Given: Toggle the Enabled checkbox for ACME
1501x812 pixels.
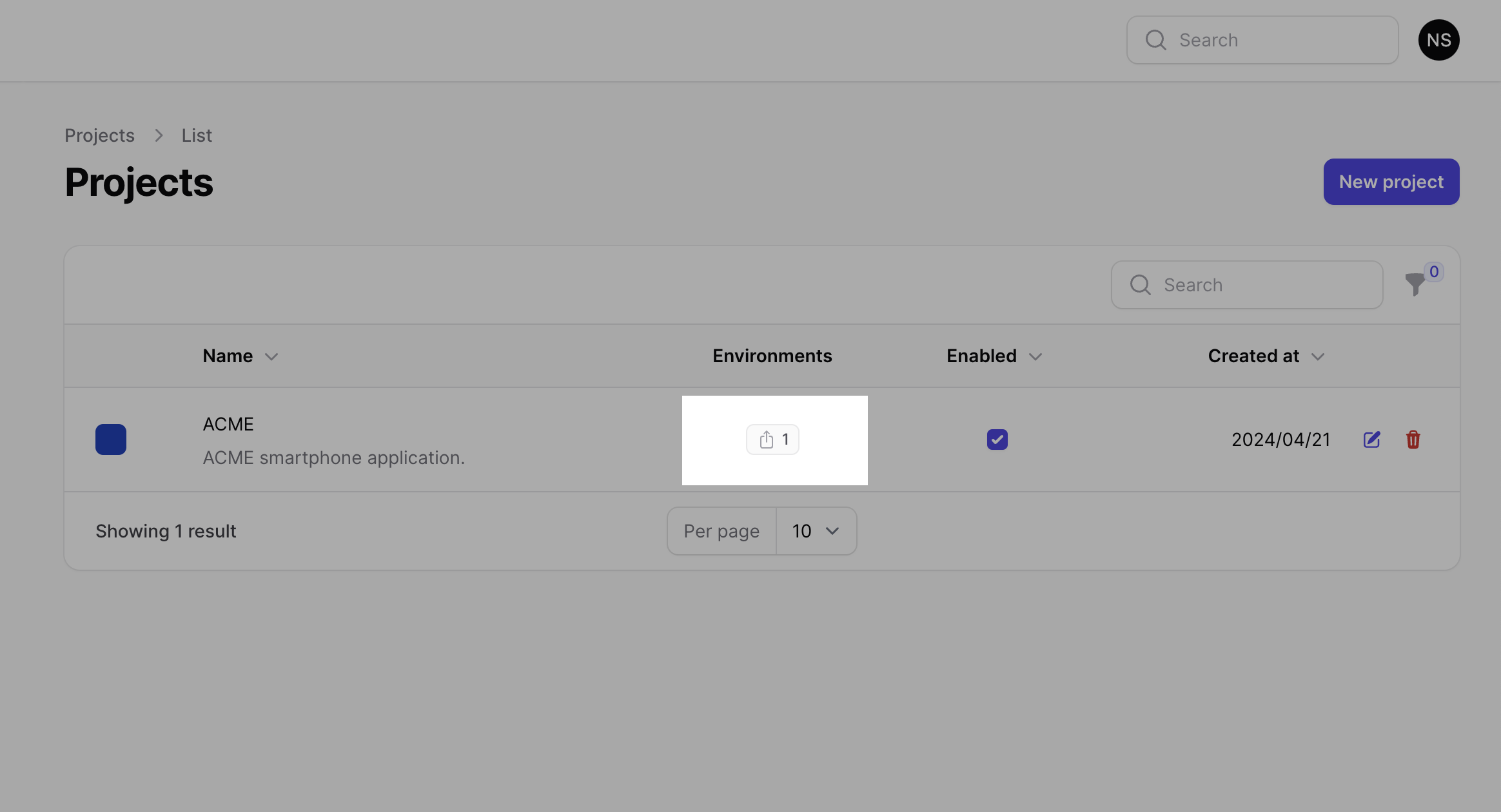Looking at the screenshot, I should (x=997, y=439).
